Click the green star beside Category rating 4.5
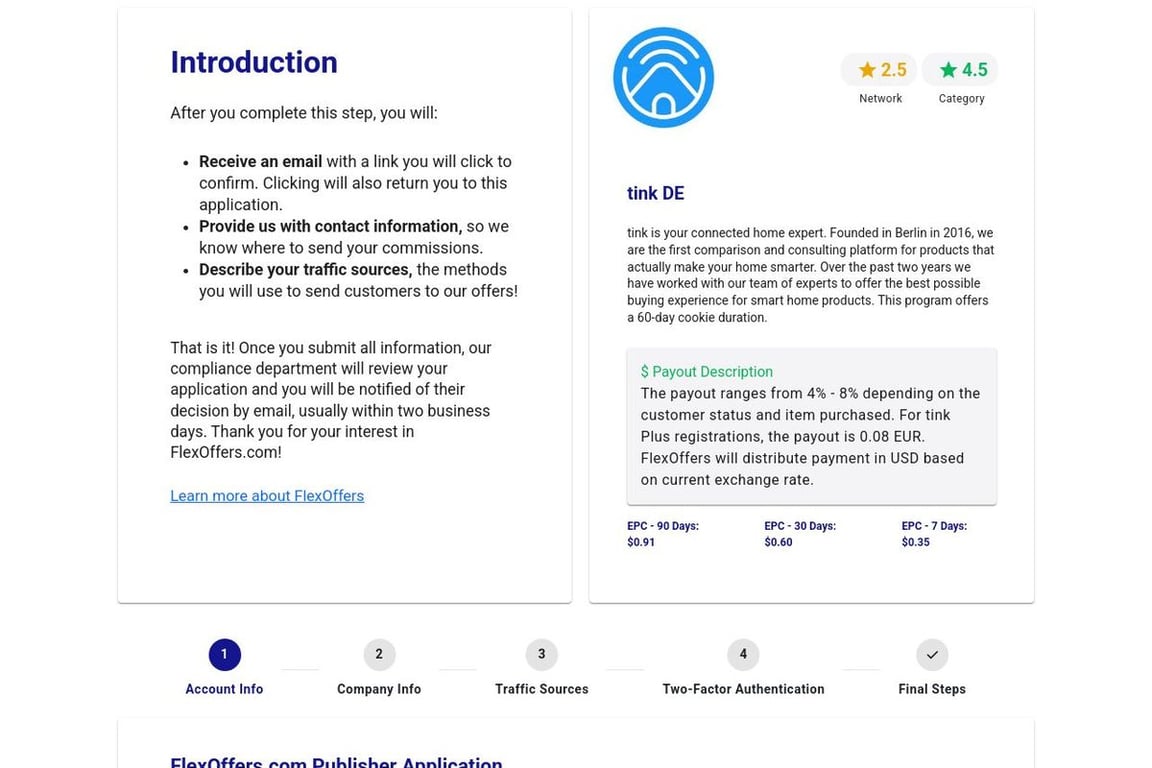This screenshot has width=1152, height=768. (948, 70)
